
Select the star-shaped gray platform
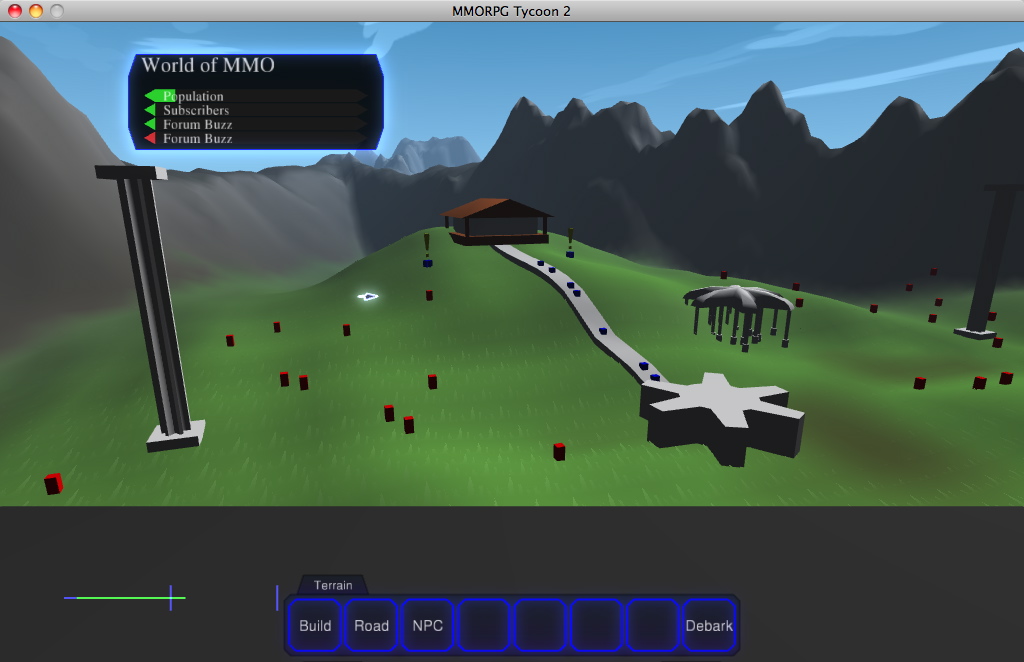[722, 417]
